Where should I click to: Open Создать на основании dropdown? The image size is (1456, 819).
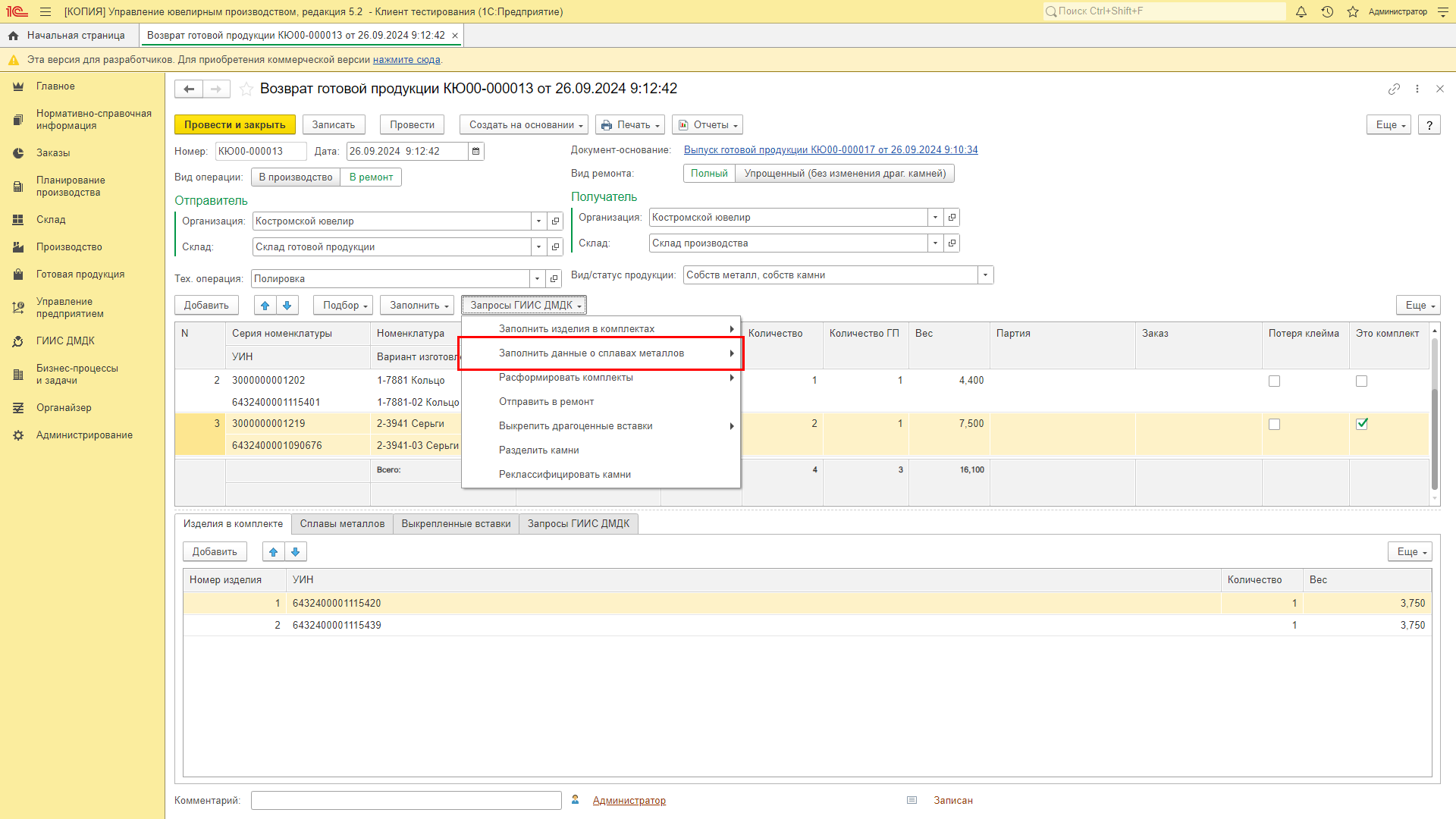tap(524, 125)
